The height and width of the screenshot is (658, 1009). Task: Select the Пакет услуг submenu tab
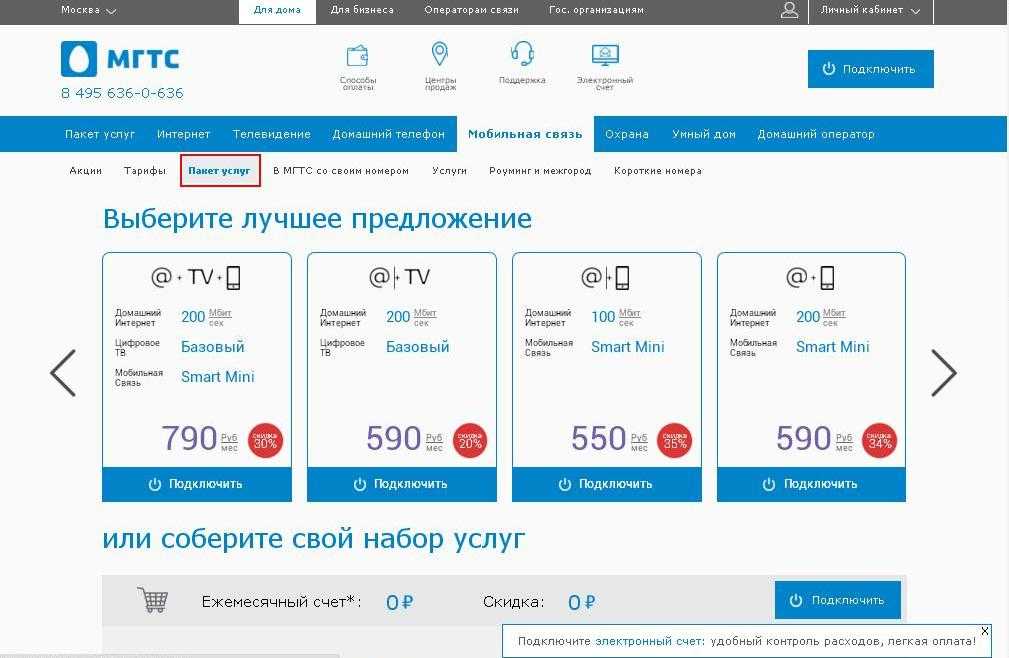(220, 170)
